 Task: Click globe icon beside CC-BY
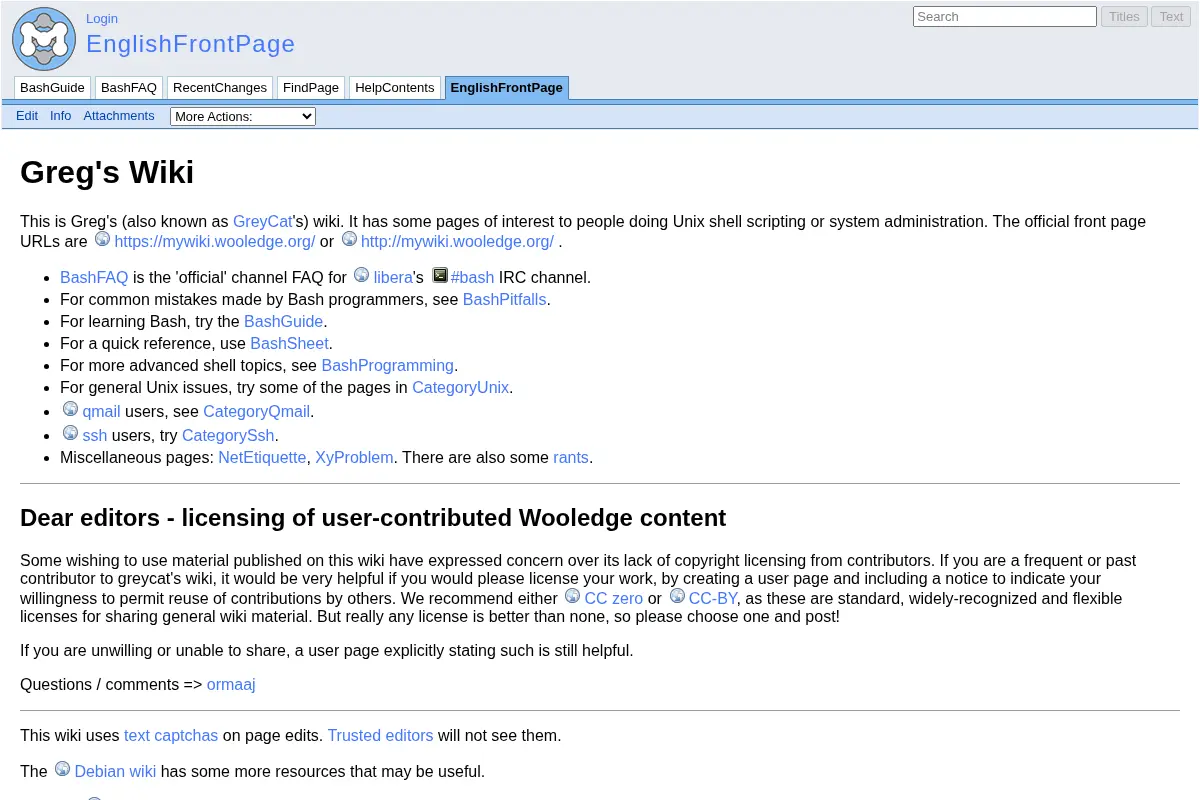point(677,596)
